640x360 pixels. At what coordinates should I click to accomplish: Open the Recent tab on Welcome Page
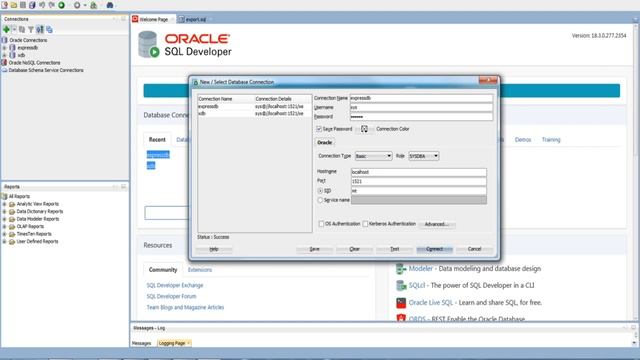[157, 140]
